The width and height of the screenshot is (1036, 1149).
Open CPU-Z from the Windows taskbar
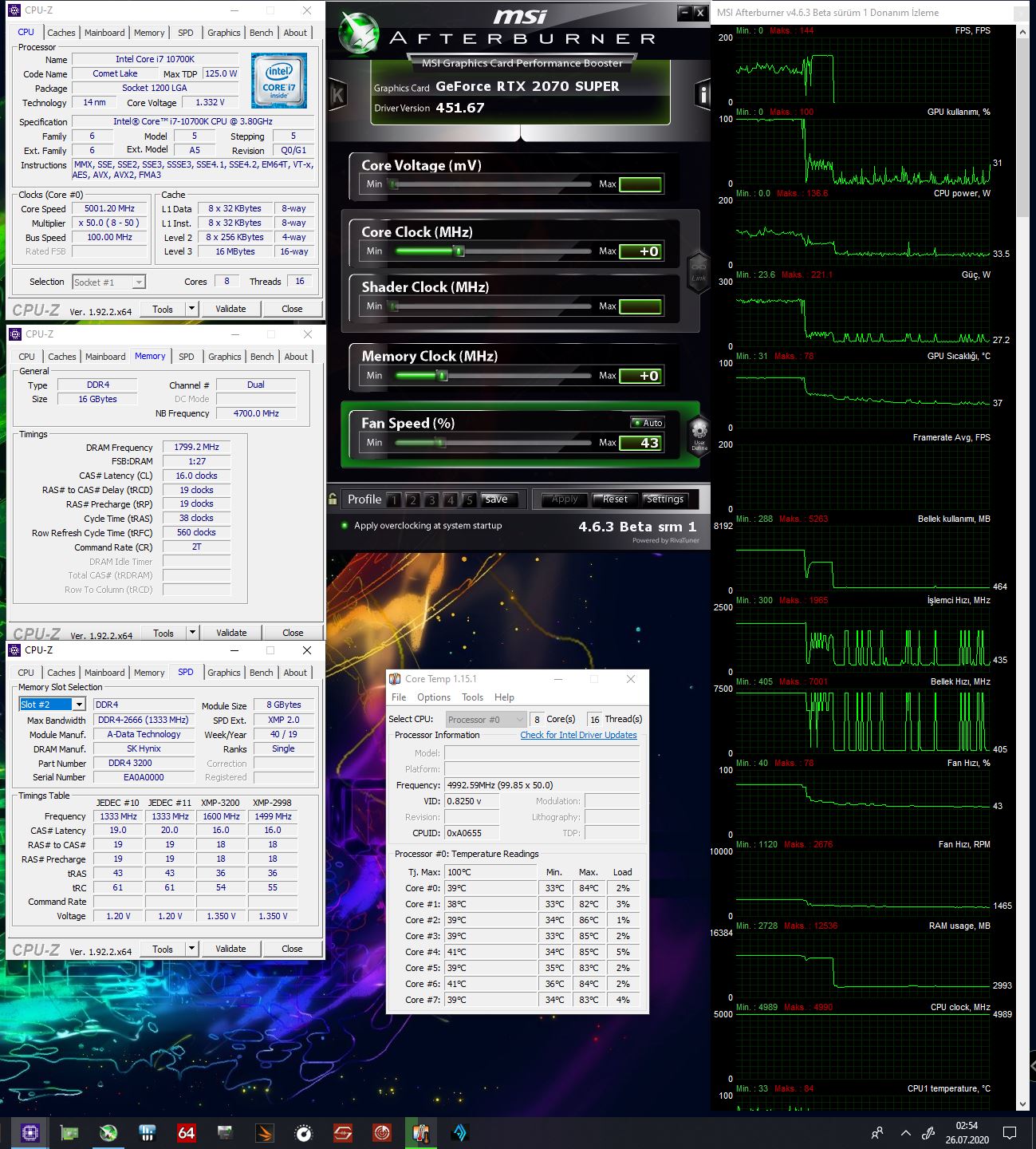(x=30, y=1132)
